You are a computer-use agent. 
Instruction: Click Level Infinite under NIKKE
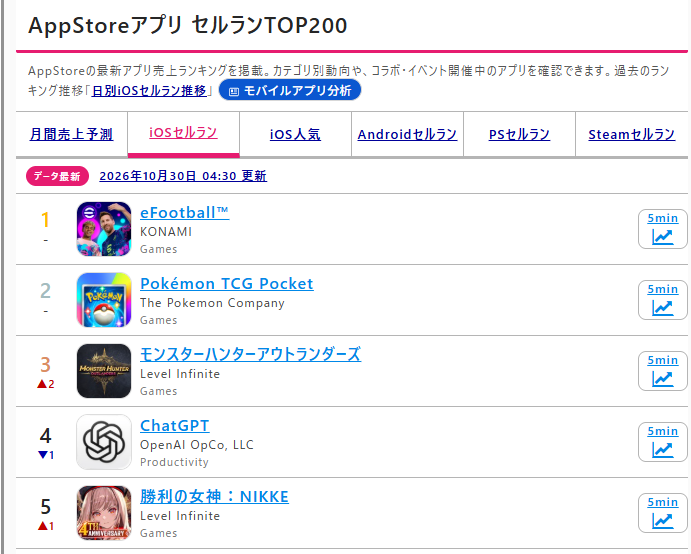(180, 516)
